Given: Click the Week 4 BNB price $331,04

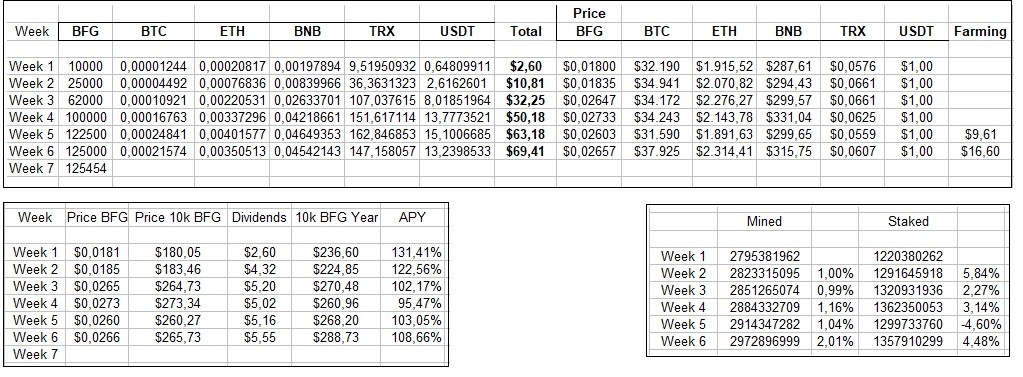Looking at the screenshot, I should (x=788, y=117).
